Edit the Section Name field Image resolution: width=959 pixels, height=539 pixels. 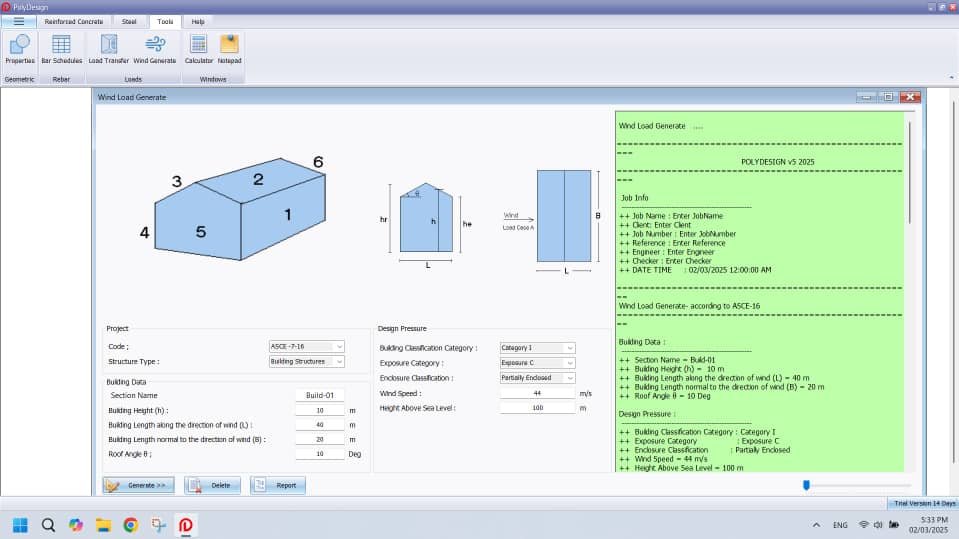coord(319,395)
